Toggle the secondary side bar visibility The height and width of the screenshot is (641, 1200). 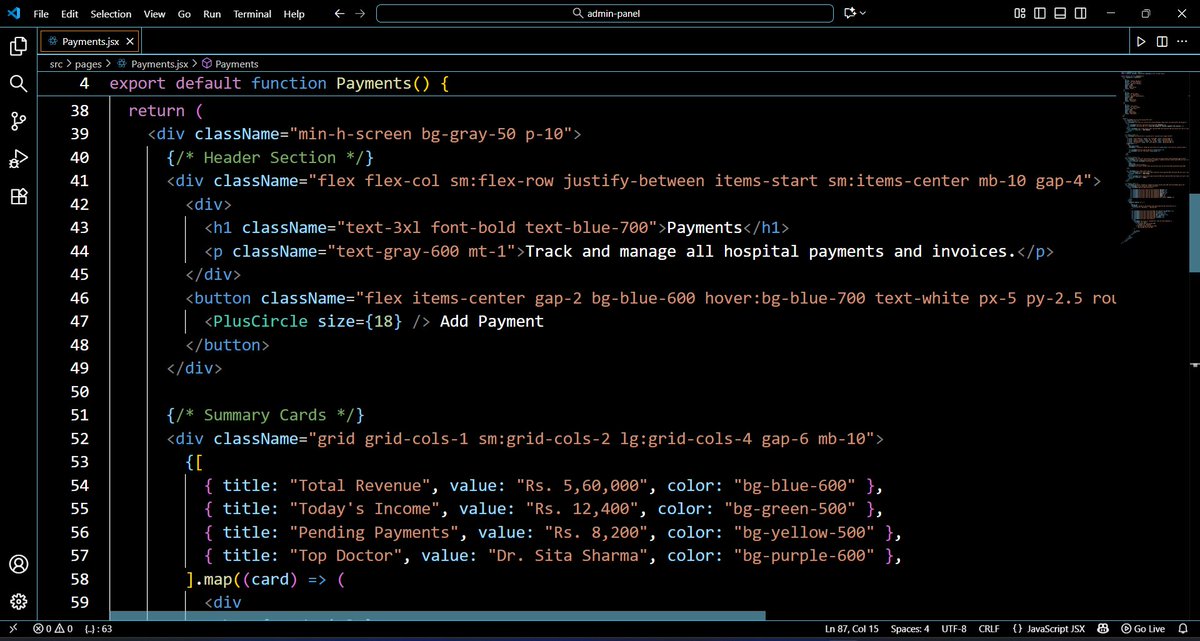pyautogui.click(x=1080, y=13)
